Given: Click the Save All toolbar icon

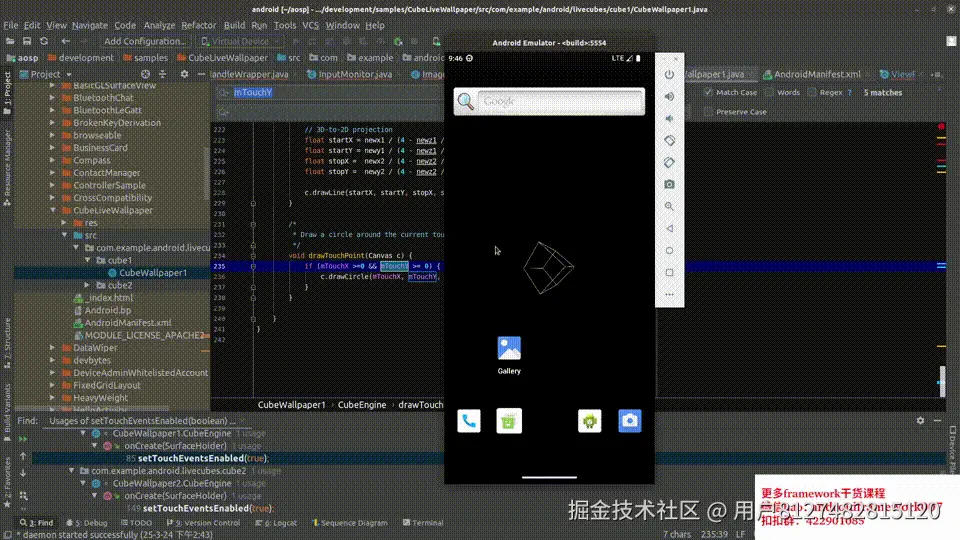Looking at the screenshot, I should coord(27,41).
